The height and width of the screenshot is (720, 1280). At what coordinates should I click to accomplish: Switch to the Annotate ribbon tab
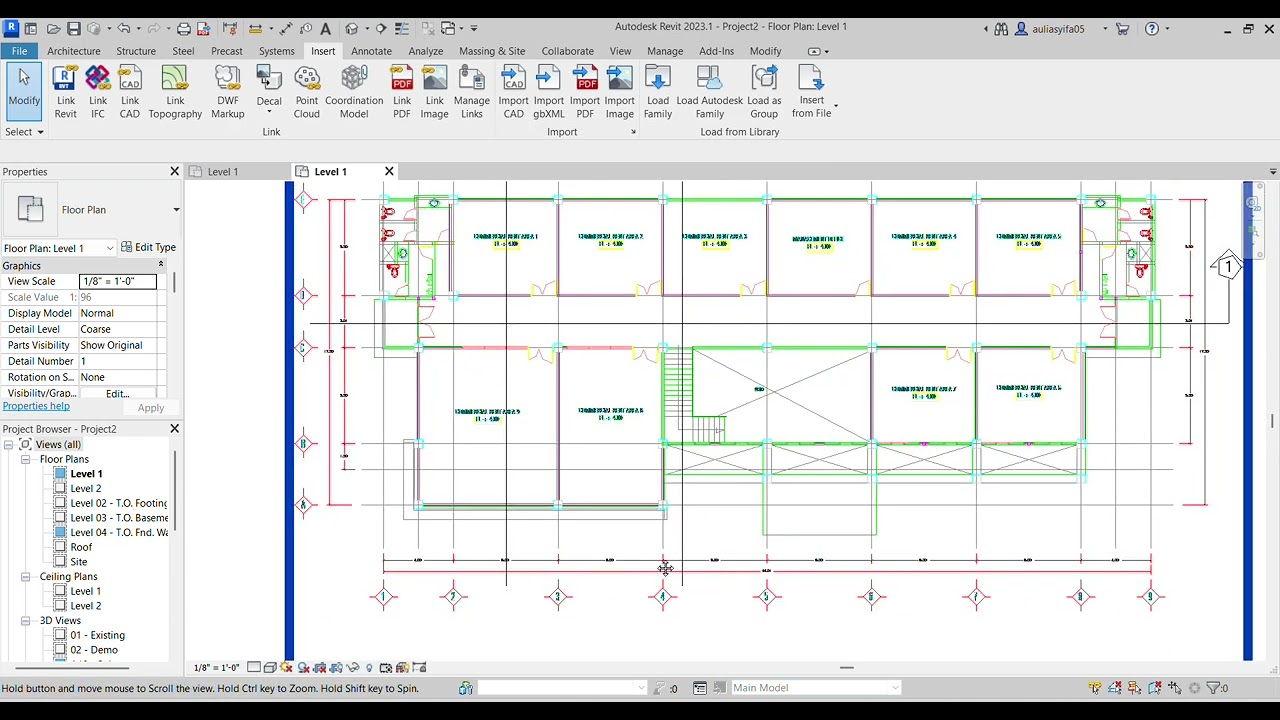(x=371, y=51)
